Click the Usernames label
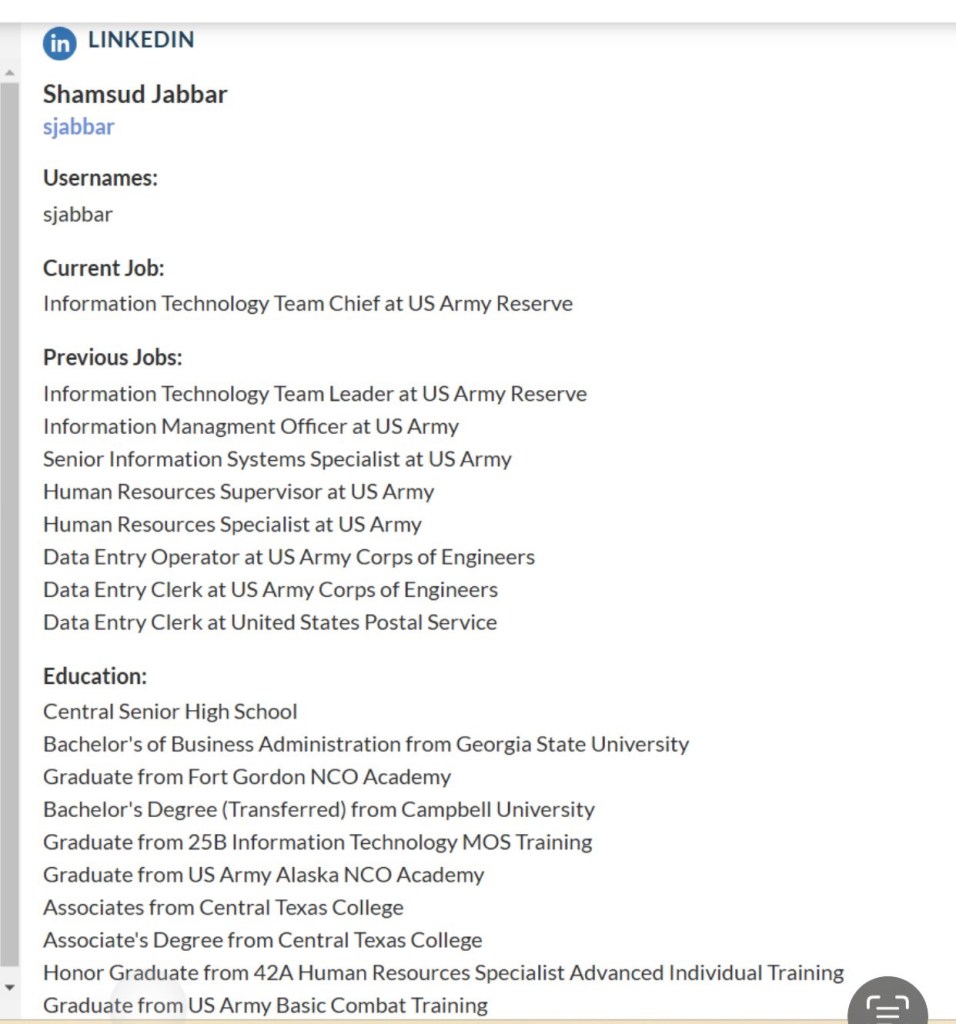This screenshot has width=956, height=1024. click(x=100, y=178)
